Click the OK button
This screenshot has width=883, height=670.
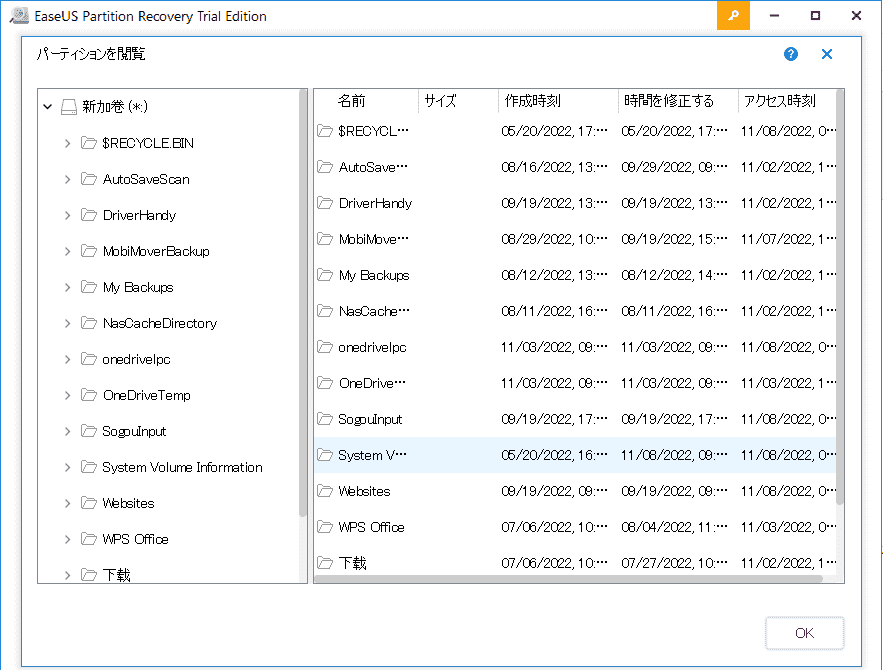pyautogui.click(x=804, y=633)
